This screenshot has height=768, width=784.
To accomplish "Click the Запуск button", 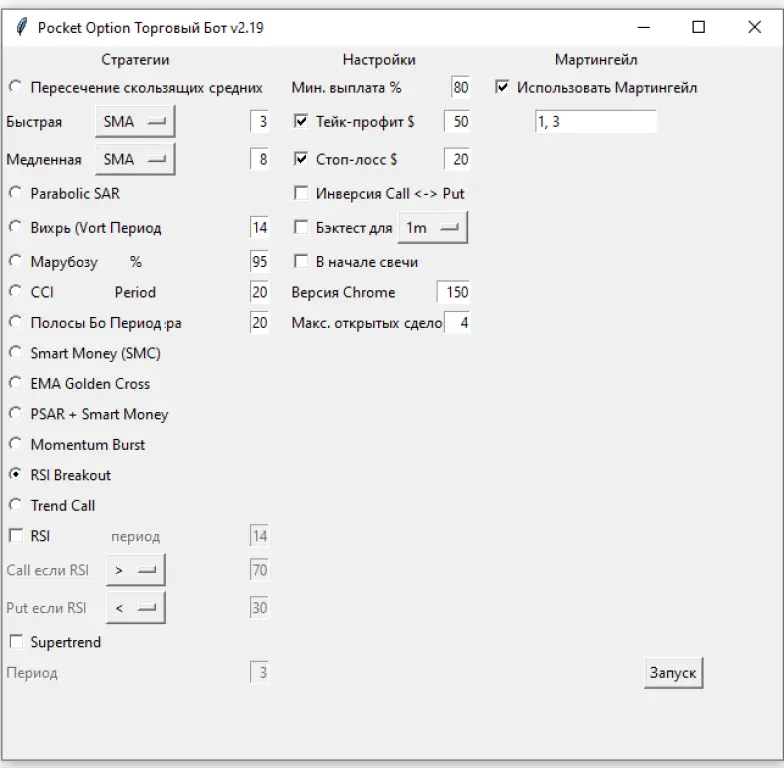I will pyautogui.click(x=674, y=673).
